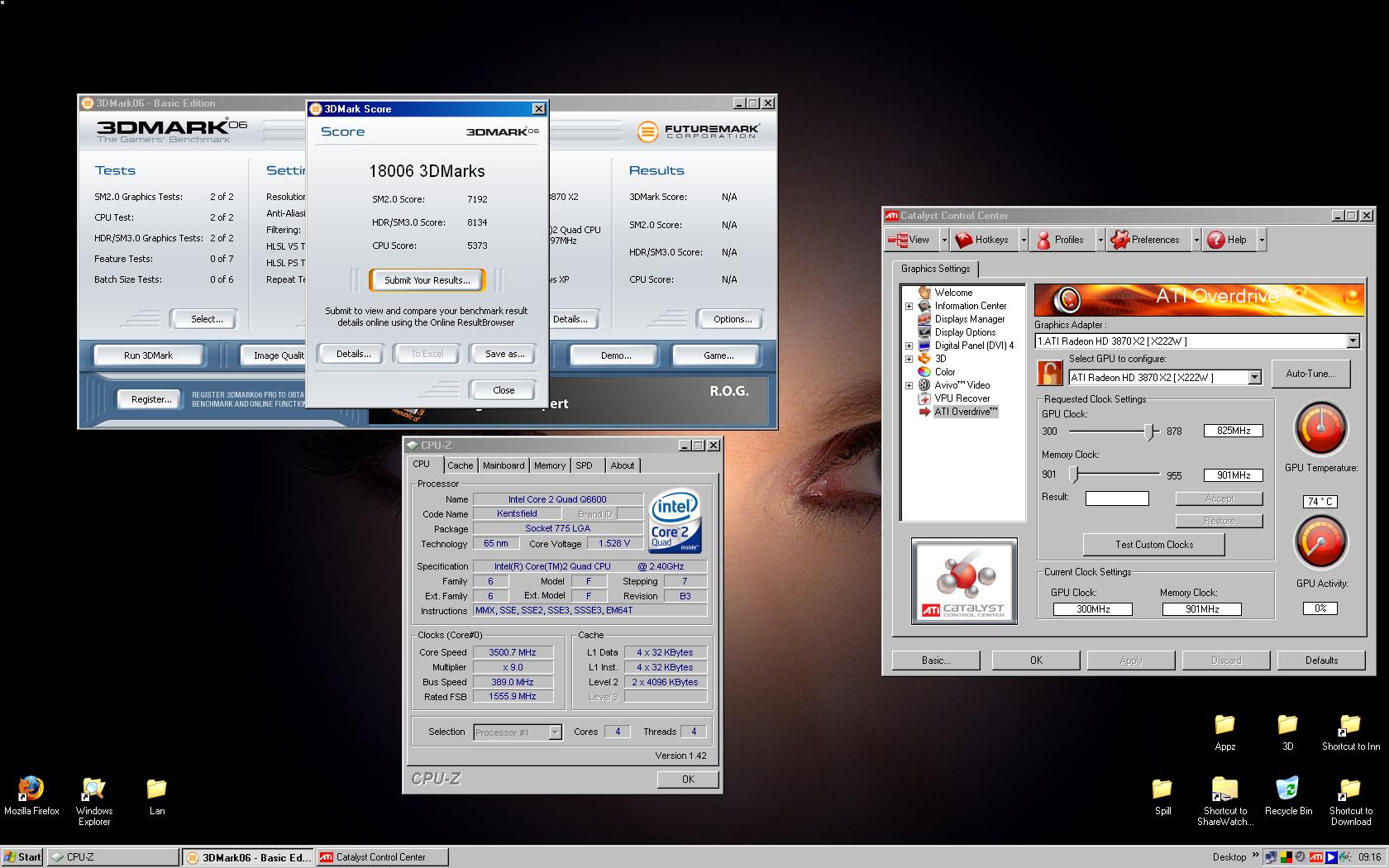Expand the 3D tree node
Image resolution: width=1389 pixels, height=868 pixels.
[x=909, y=359]
